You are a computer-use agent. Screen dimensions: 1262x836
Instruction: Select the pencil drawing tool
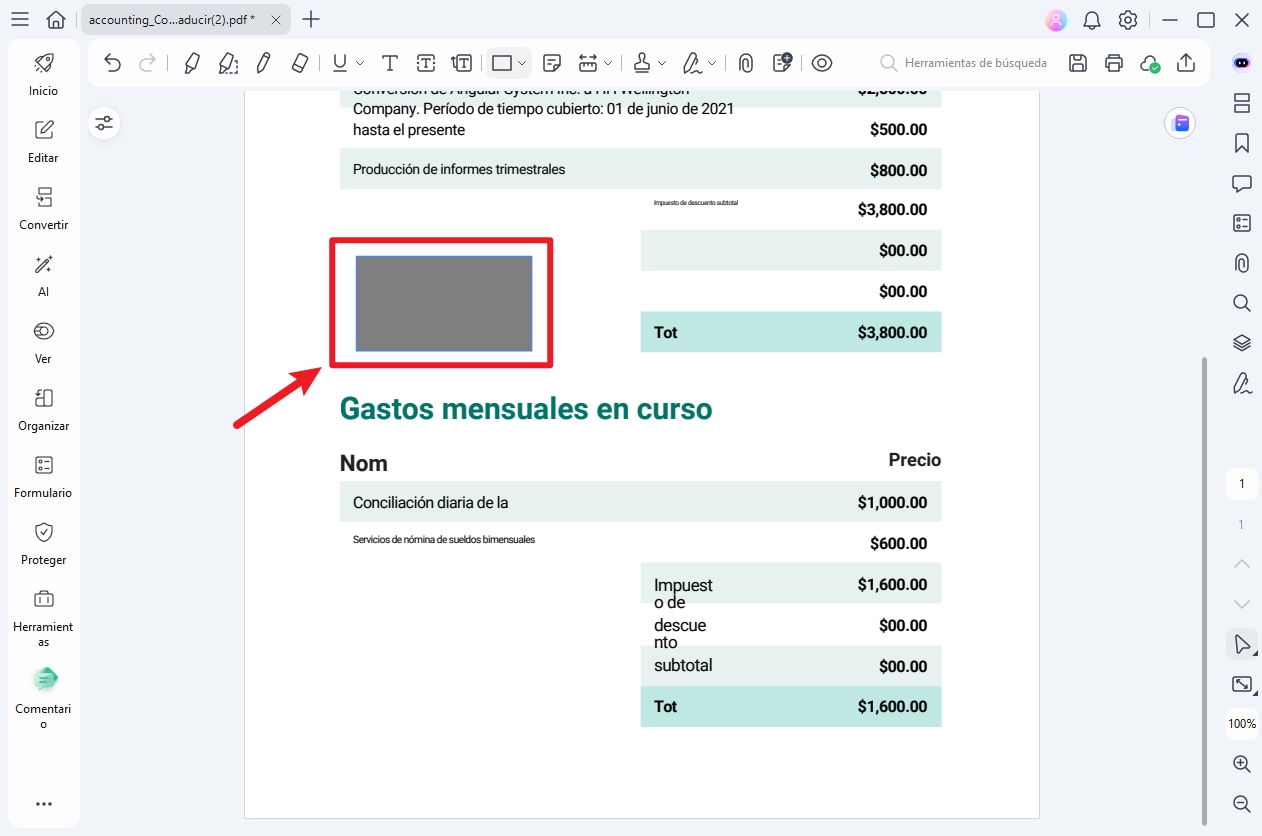click(263, 62)
